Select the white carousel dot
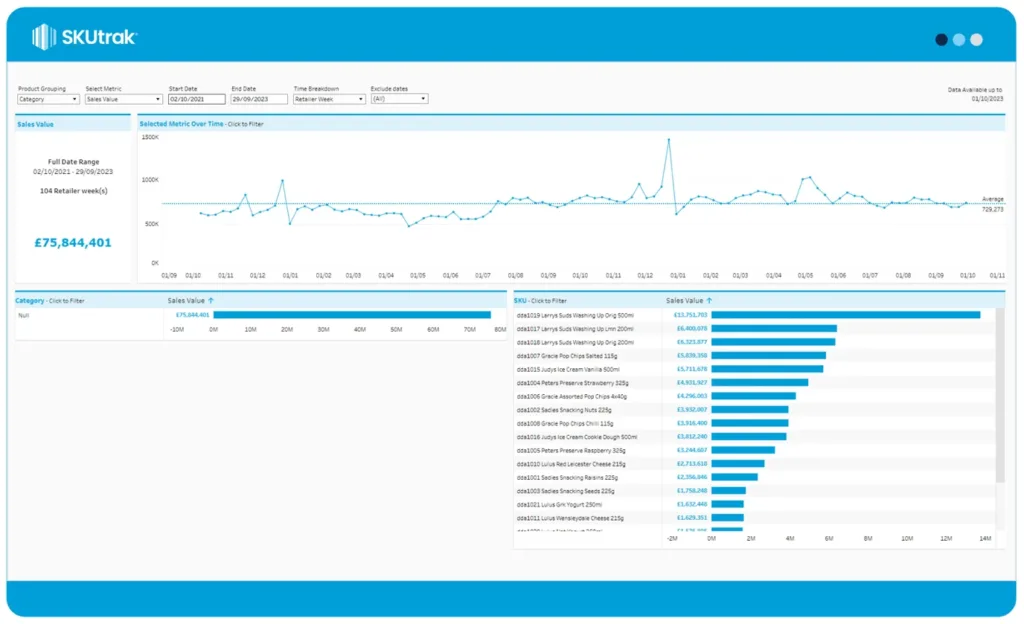Screen dimensions: 1024x624 [x=976, y=40]
